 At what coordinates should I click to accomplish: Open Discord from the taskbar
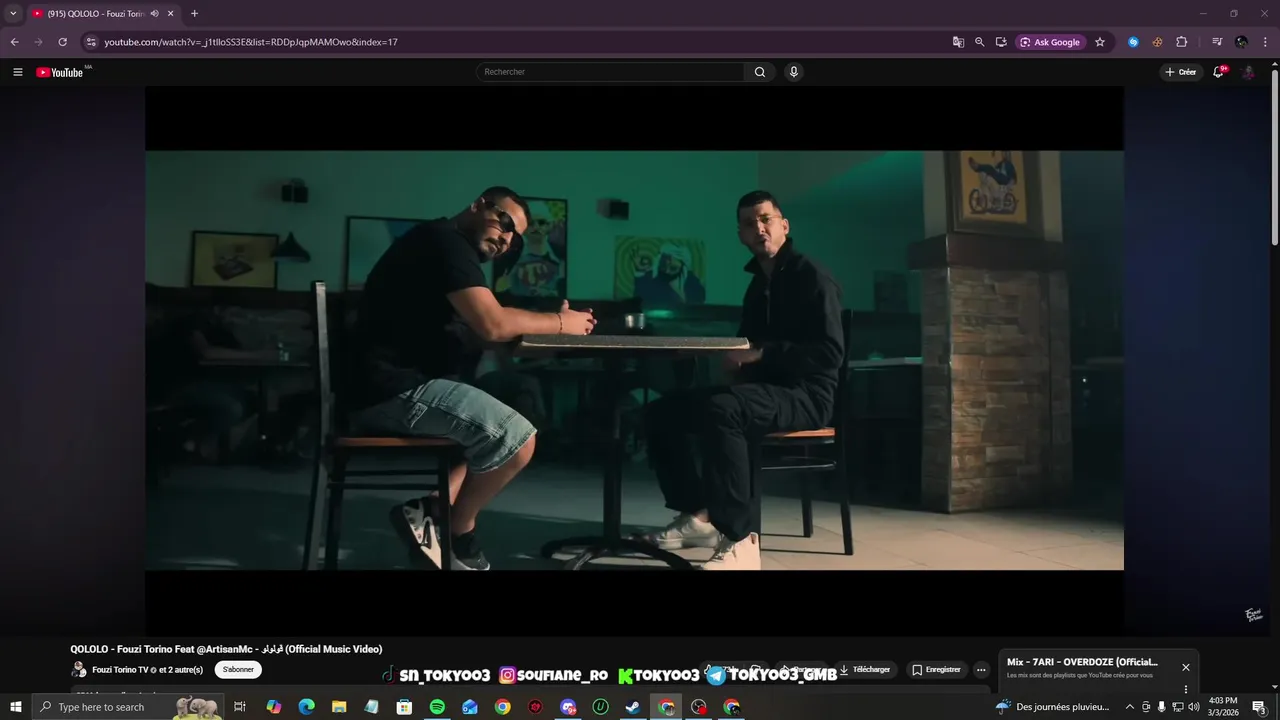(x=568, y=707)
